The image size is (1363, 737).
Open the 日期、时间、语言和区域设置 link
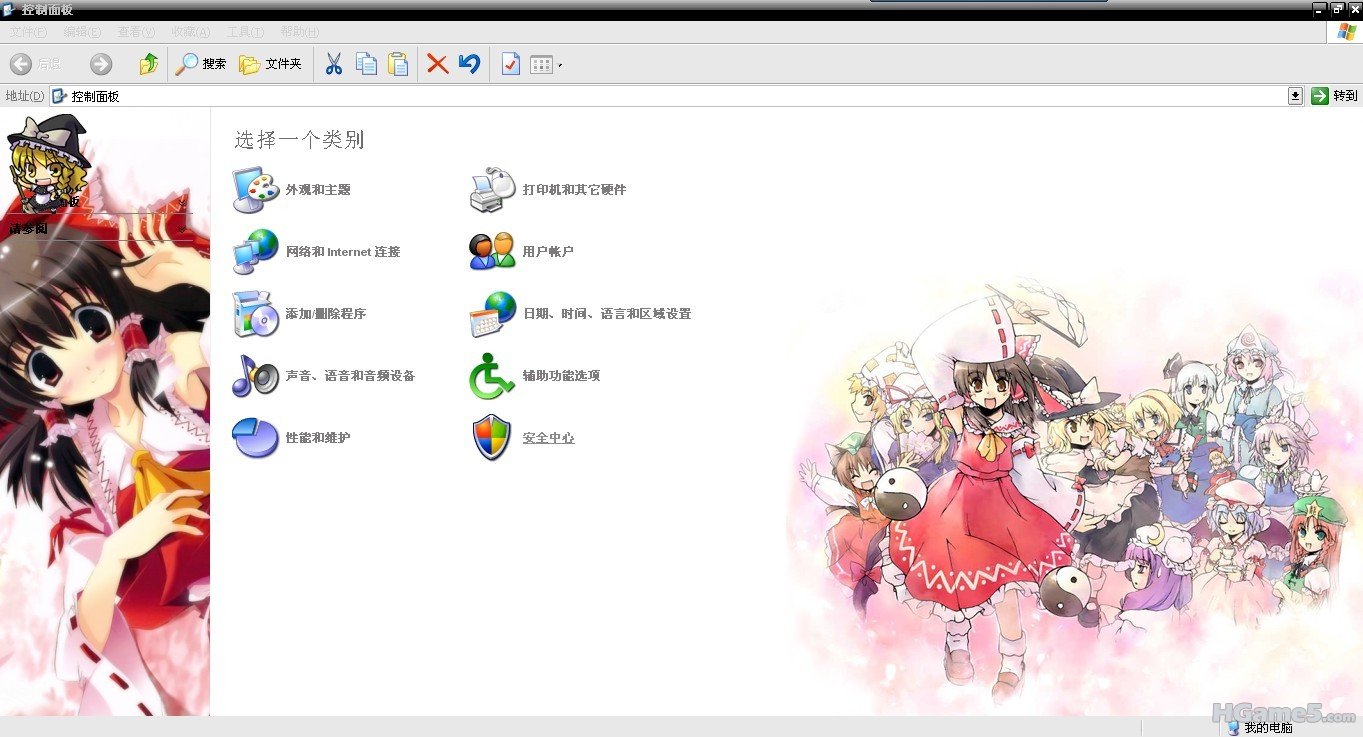pos(607,314)
